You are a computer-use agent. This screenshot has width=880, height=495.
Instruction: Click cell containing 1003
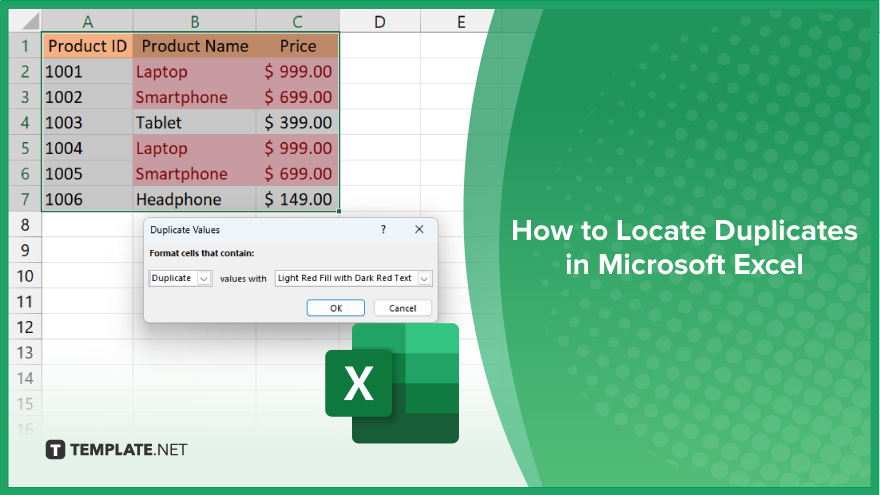coord(88,122)
